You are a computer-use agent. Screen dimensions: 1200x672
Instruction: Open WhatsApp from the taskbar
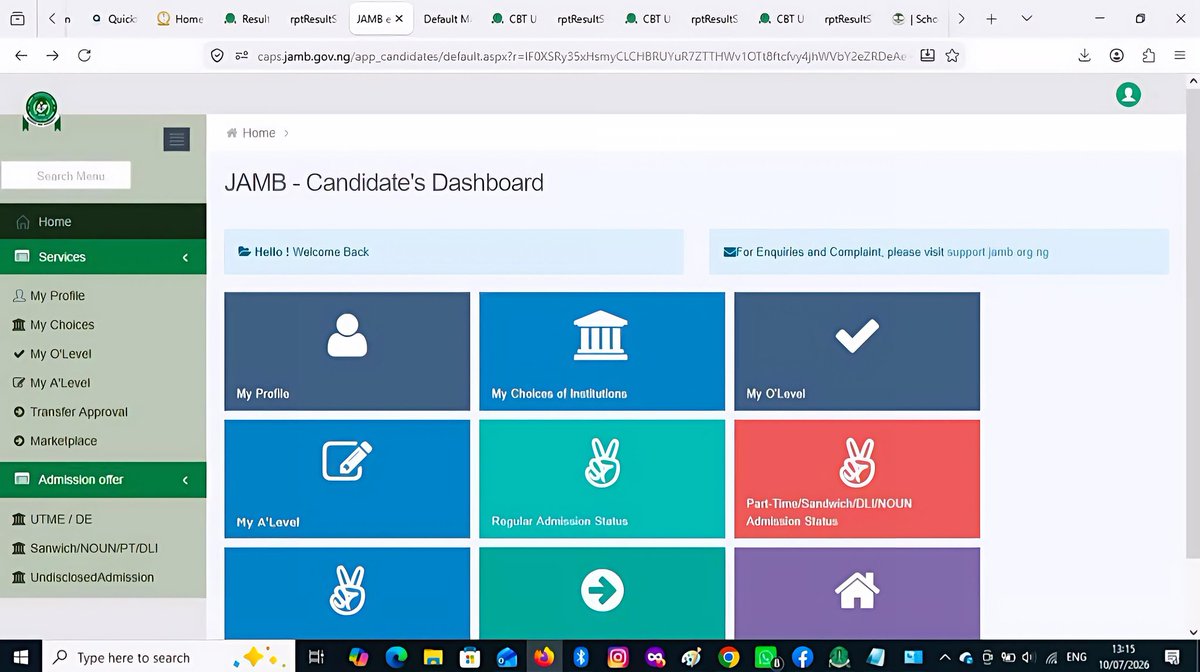point(765,657)
